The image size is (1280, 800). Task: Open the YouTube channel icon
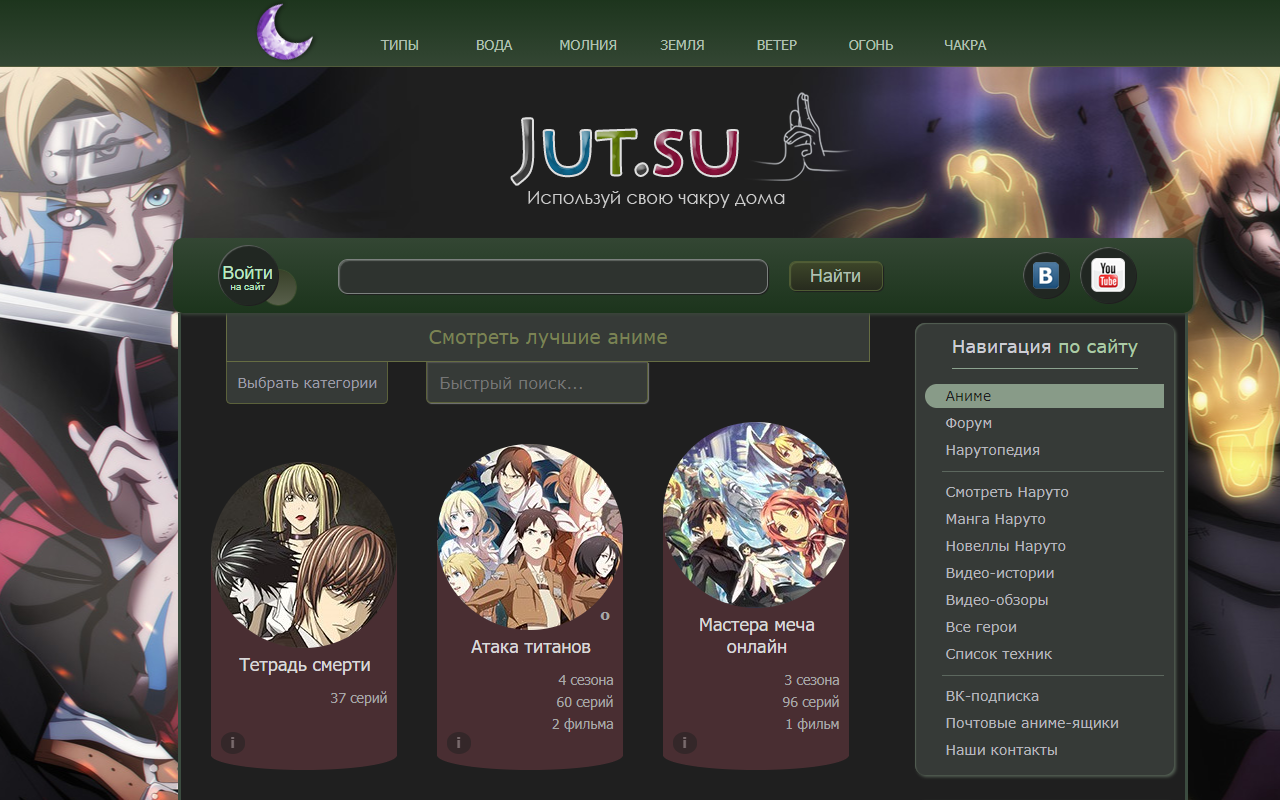tap(1108, 275)
